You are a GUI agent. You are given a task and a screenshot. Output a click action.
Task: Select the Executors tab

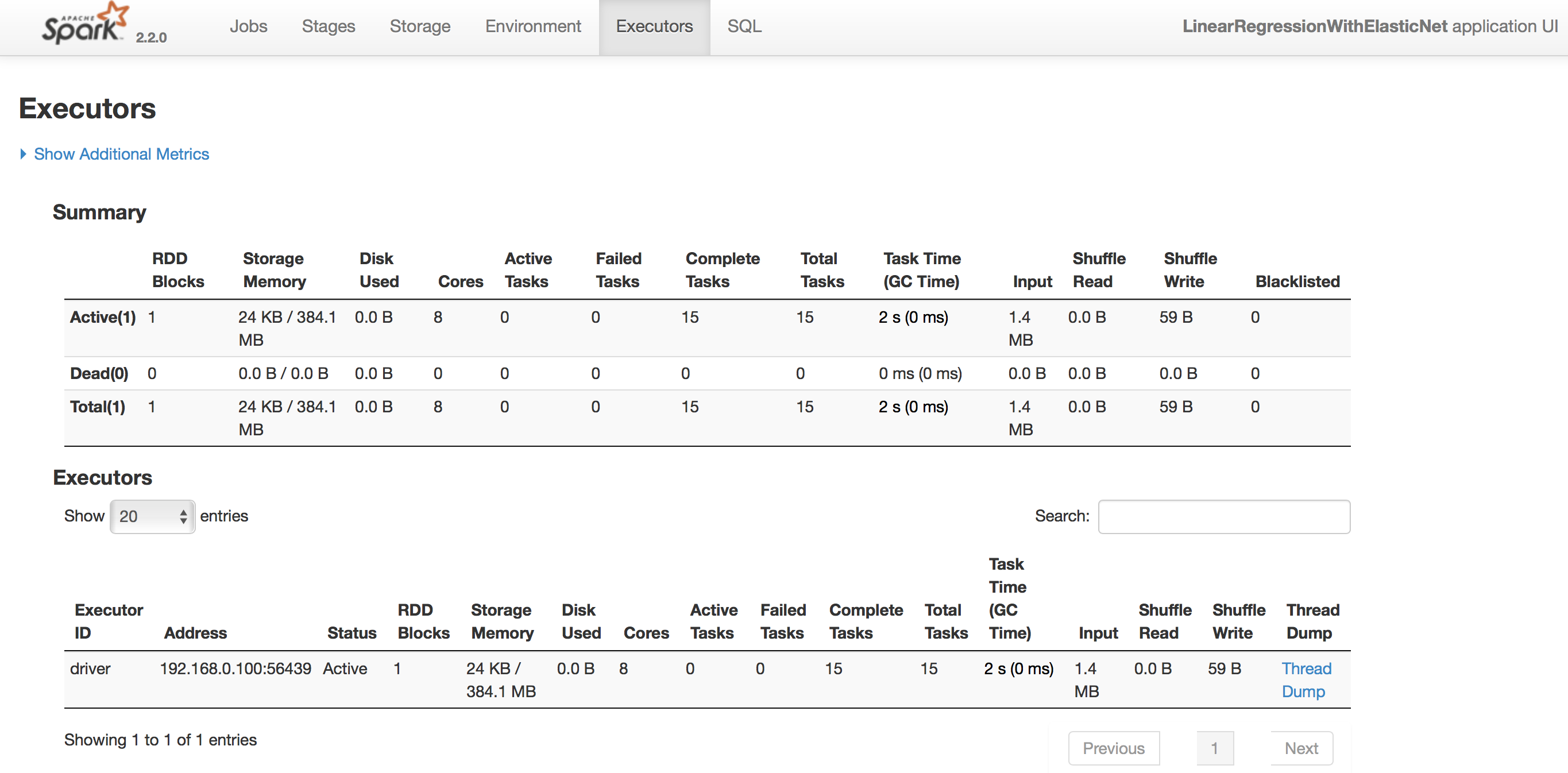tap(654, 26)
